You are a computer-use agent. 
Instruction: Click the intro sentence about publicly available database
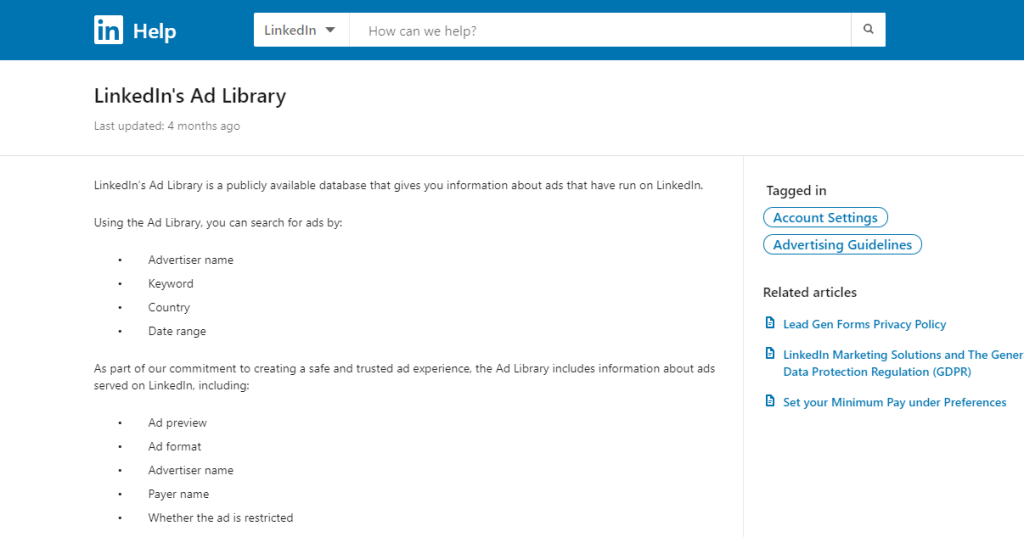(398, 186)
